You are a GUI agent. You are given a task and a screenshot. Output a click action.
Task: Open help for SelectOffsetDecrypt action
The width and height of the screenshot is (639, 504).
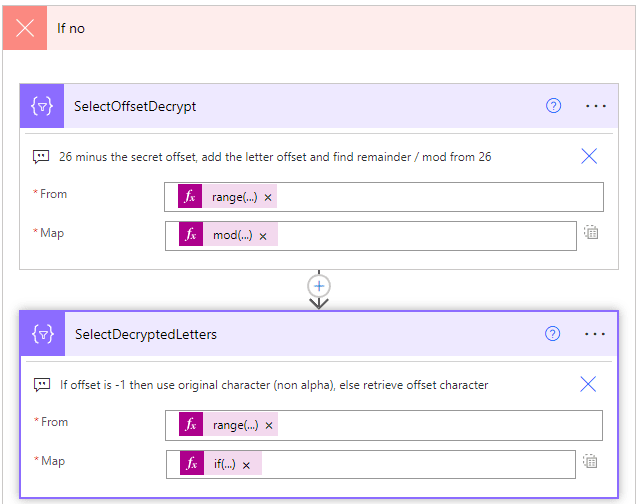(553, 106)
